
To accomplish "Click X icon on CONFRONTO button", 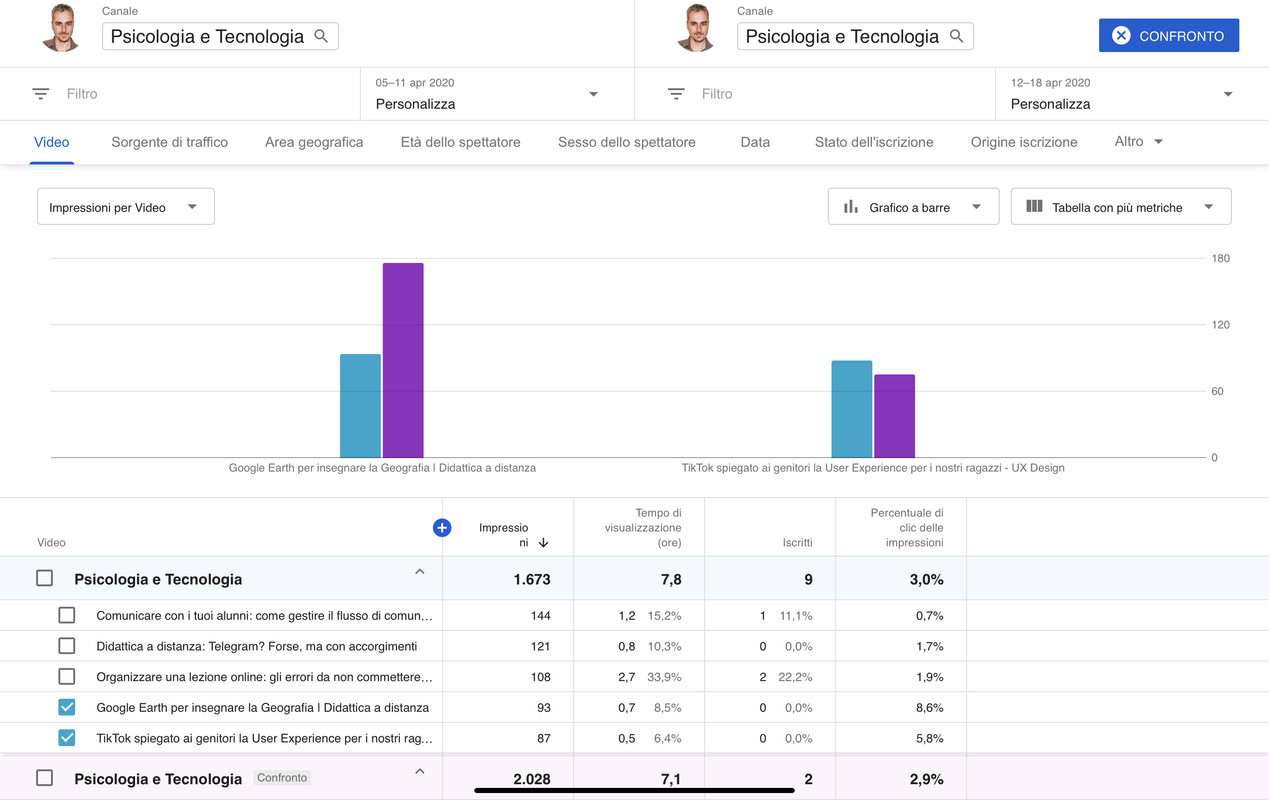I will pyautogui.click(x=1121, y=36).
